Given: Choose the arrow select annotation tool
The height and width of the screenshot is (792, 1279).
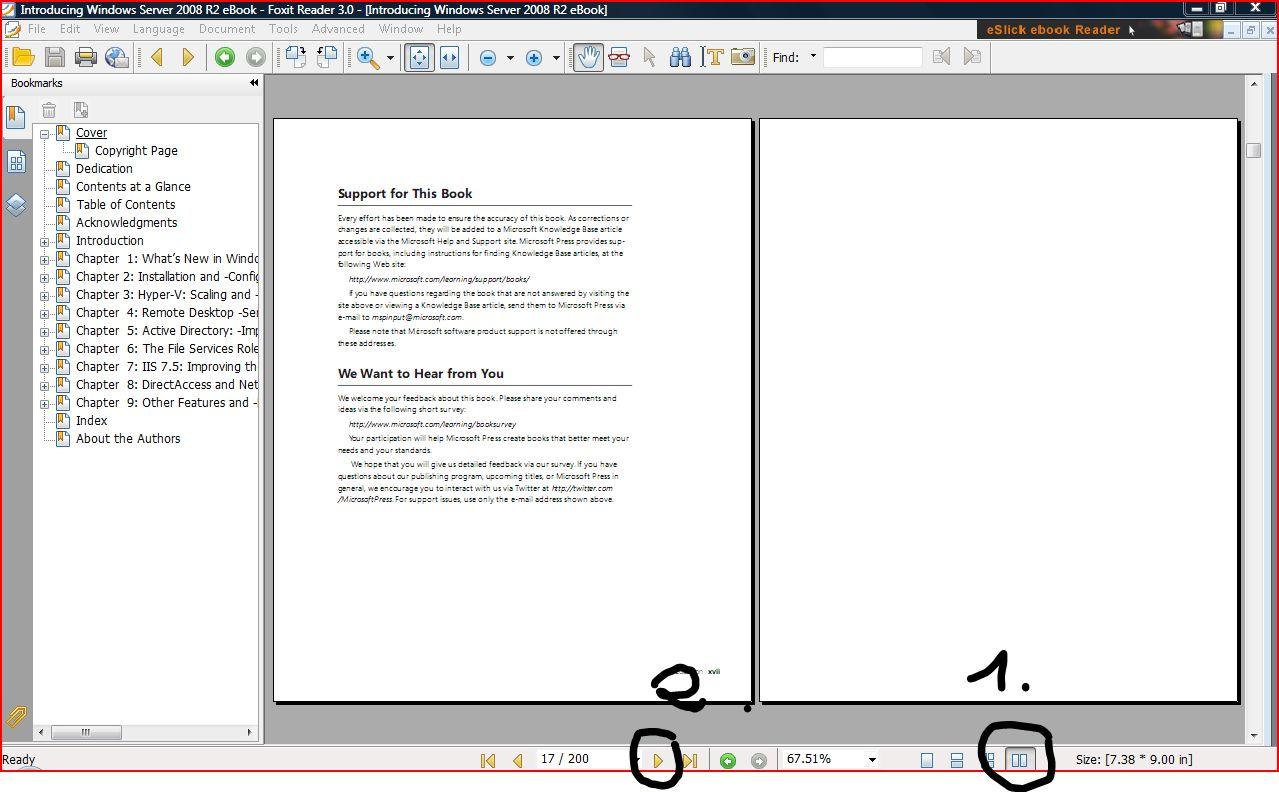Looking at the screenshot, I should click(x=650, y=57).
